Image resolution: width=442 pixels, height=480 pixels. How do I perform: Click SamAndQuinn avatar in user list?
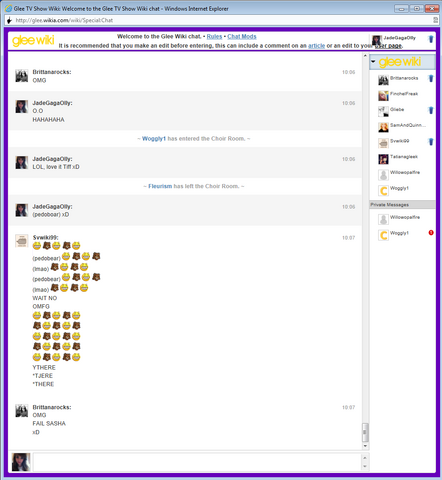click(x=383, y=127)
